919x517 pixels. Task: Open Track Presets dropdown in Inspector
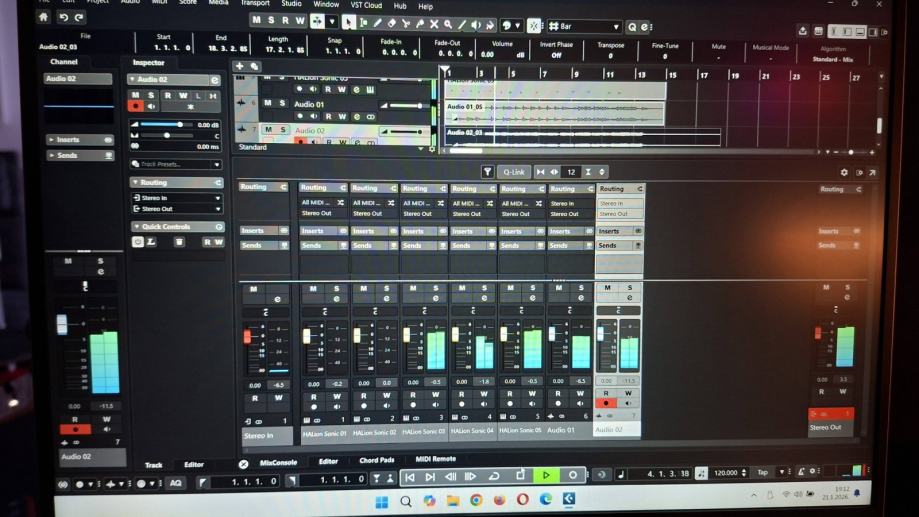point(176,164)
